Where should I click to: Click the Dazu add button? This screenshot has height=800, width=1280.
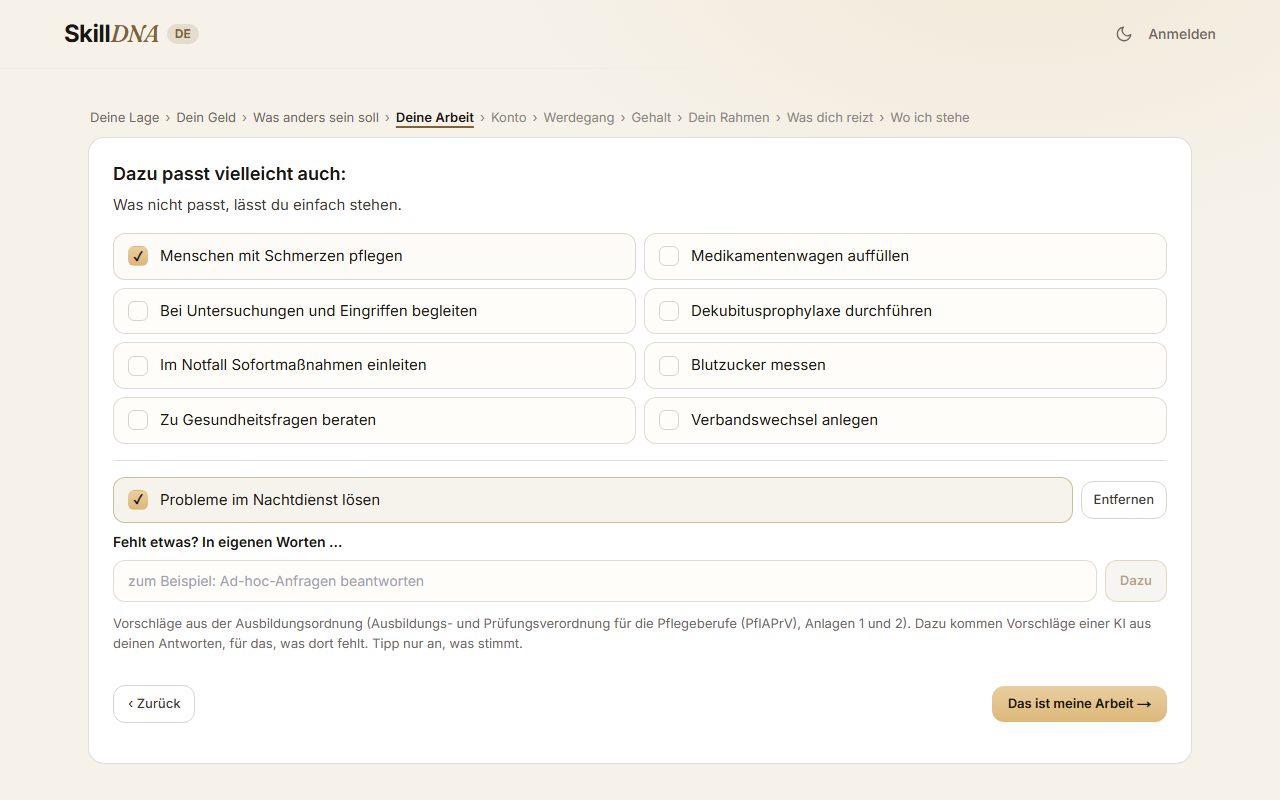tap(1136, 581)
